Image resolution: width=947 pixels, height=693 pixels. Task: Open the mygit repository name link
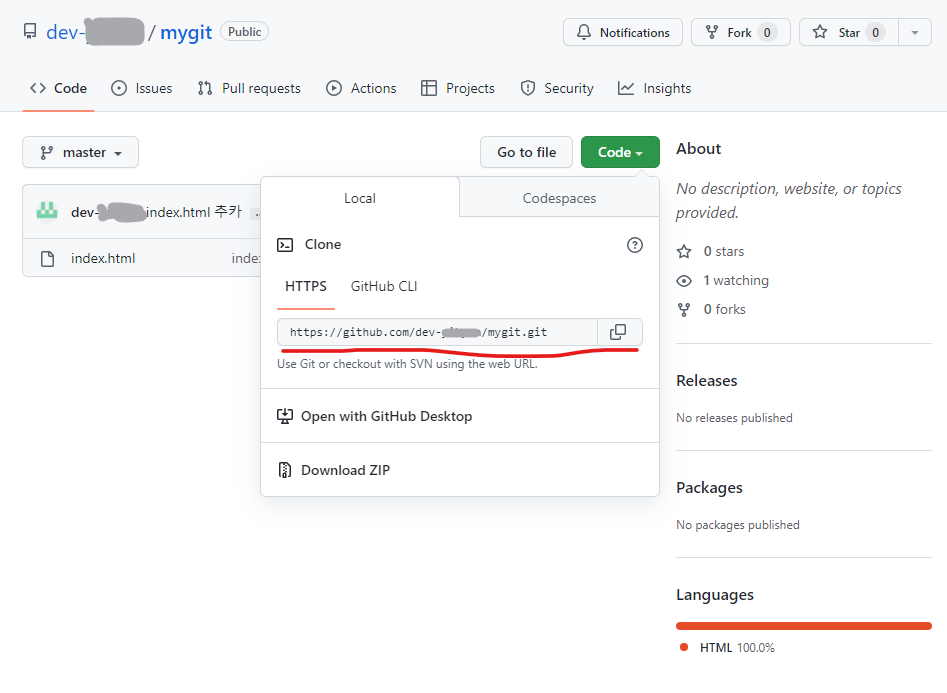coord(186,32)
